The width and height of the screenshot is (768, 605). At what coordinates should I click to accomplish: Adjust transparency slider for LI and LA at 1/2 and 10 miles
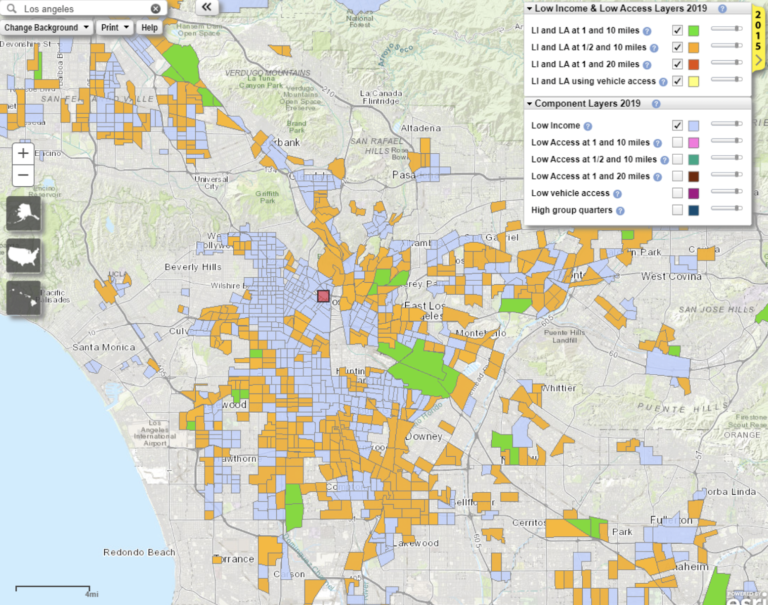pos(727,46)
